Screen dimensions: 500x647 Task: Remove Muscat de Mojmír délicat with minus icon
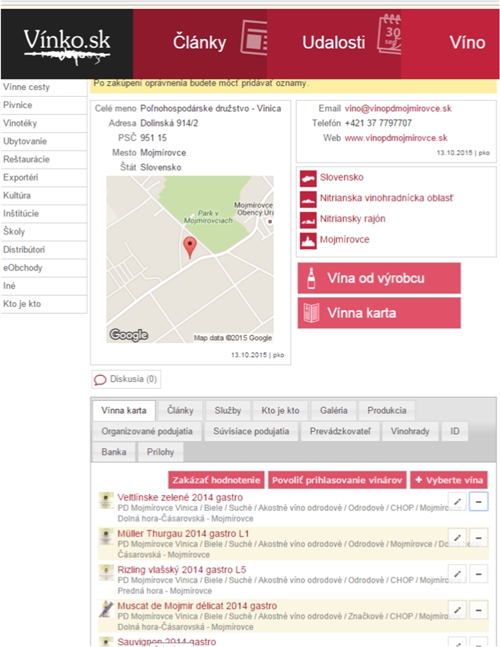coord(479,610)
